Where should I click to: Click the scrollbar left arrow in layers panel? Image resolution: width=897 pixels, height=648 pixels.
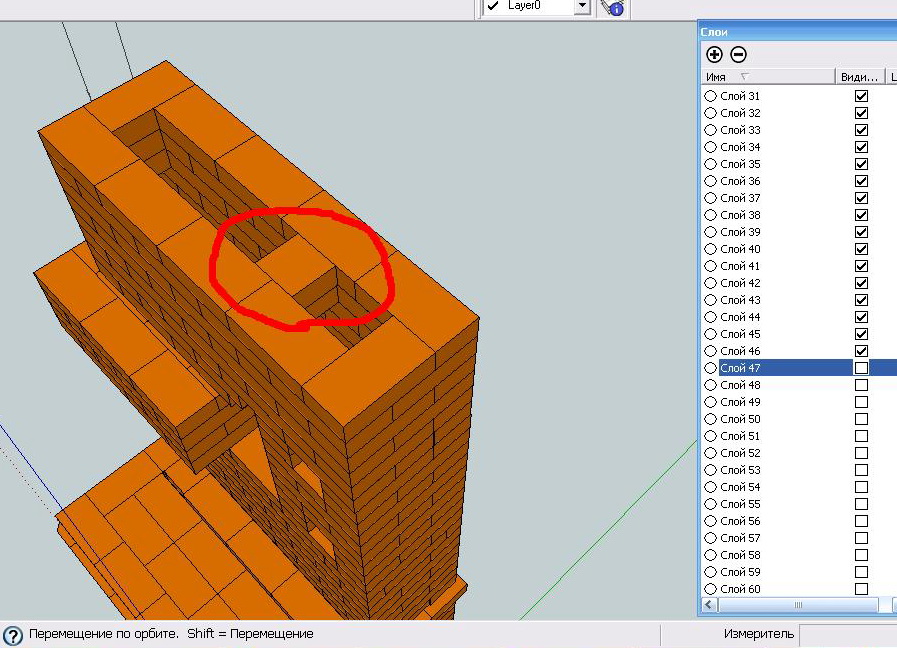coord(708,605)
